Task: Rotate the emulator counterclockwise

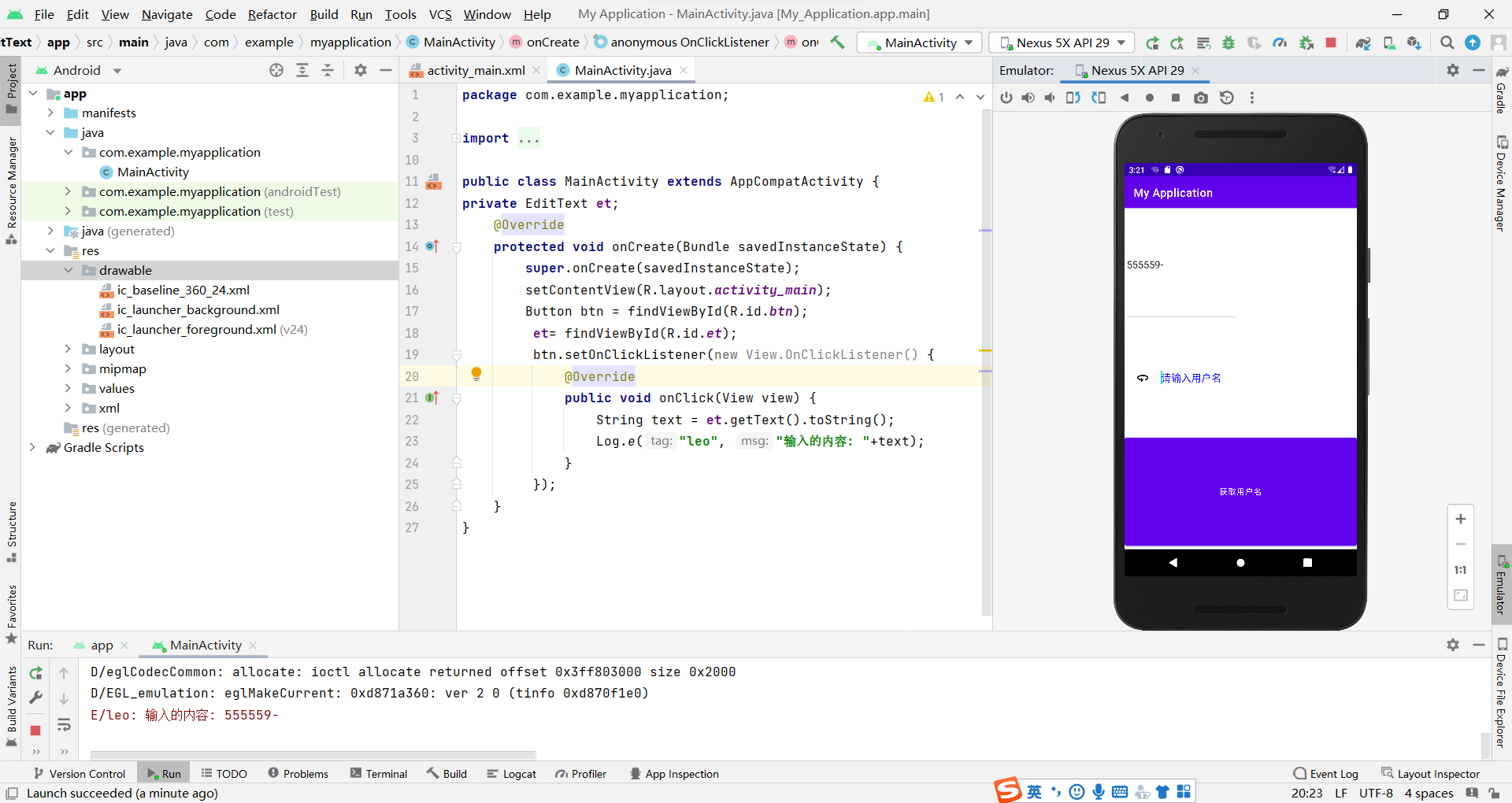Action: [1073, 98]
